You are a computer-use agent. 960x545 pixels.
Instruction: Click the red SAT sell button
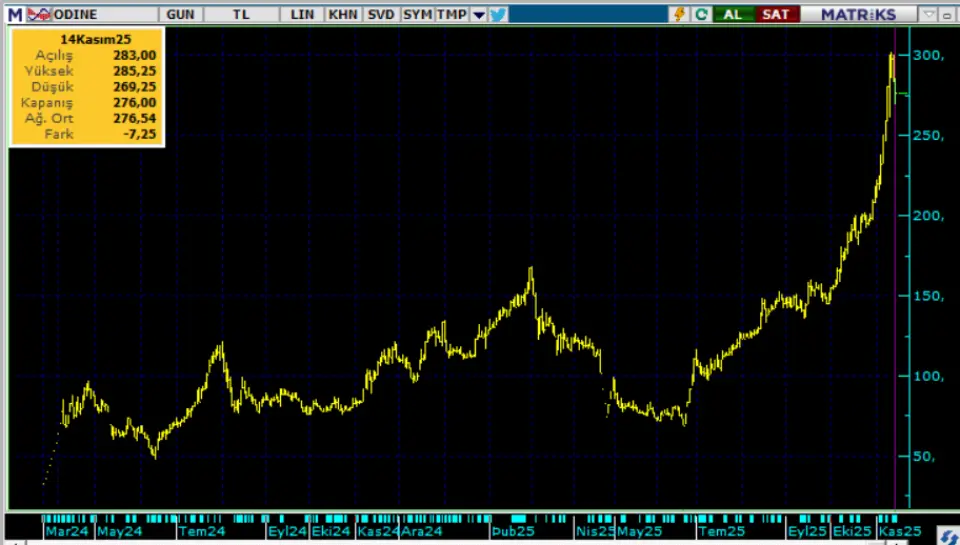click(775, 14)
